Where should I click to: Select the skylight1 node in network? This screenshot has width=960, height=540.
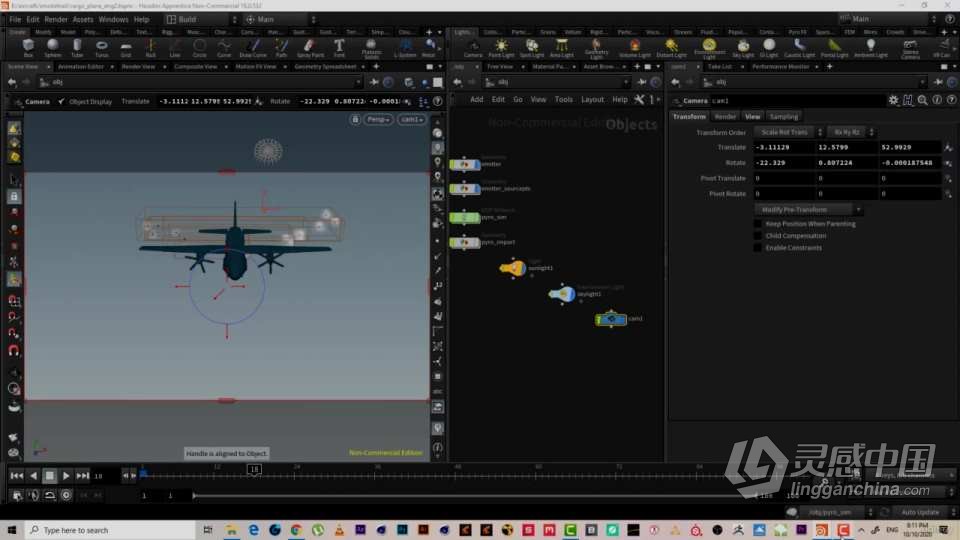(x=562, y=294)
